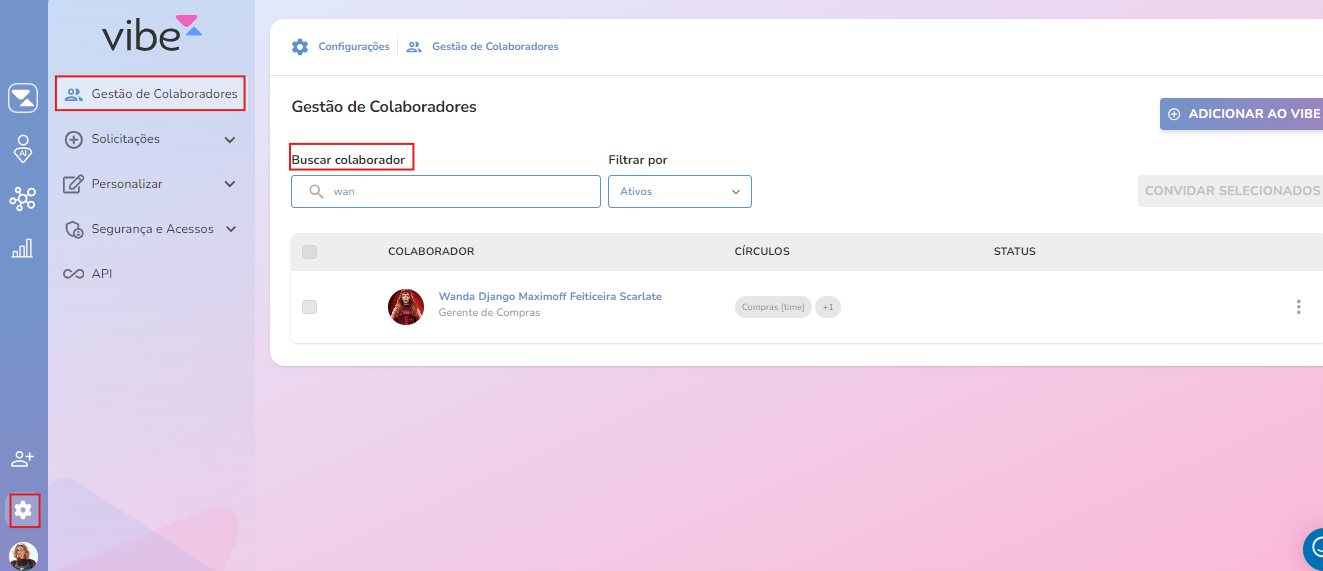Screen dimensions: 1323x571
Task: Expand the Solicitações chevron
Action: 230,140
